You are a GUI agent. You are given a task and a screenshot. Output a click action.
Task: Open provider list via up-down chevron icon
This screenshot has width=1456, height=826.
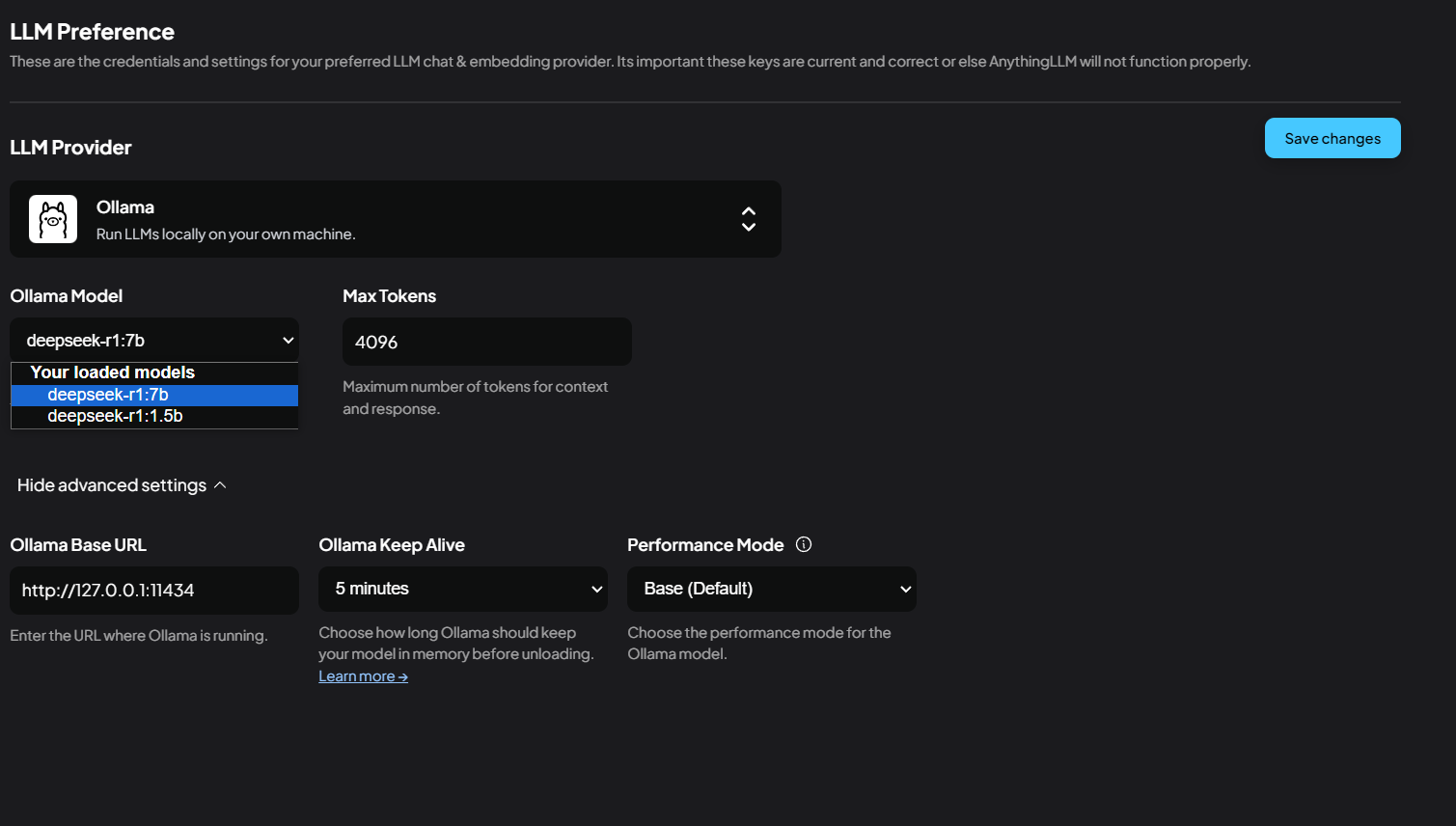click(748, 219)
